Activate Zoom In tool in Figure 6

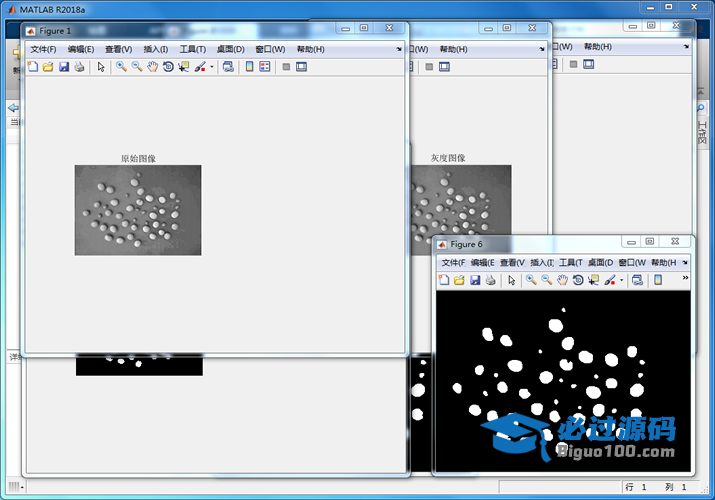pos(531,280)
